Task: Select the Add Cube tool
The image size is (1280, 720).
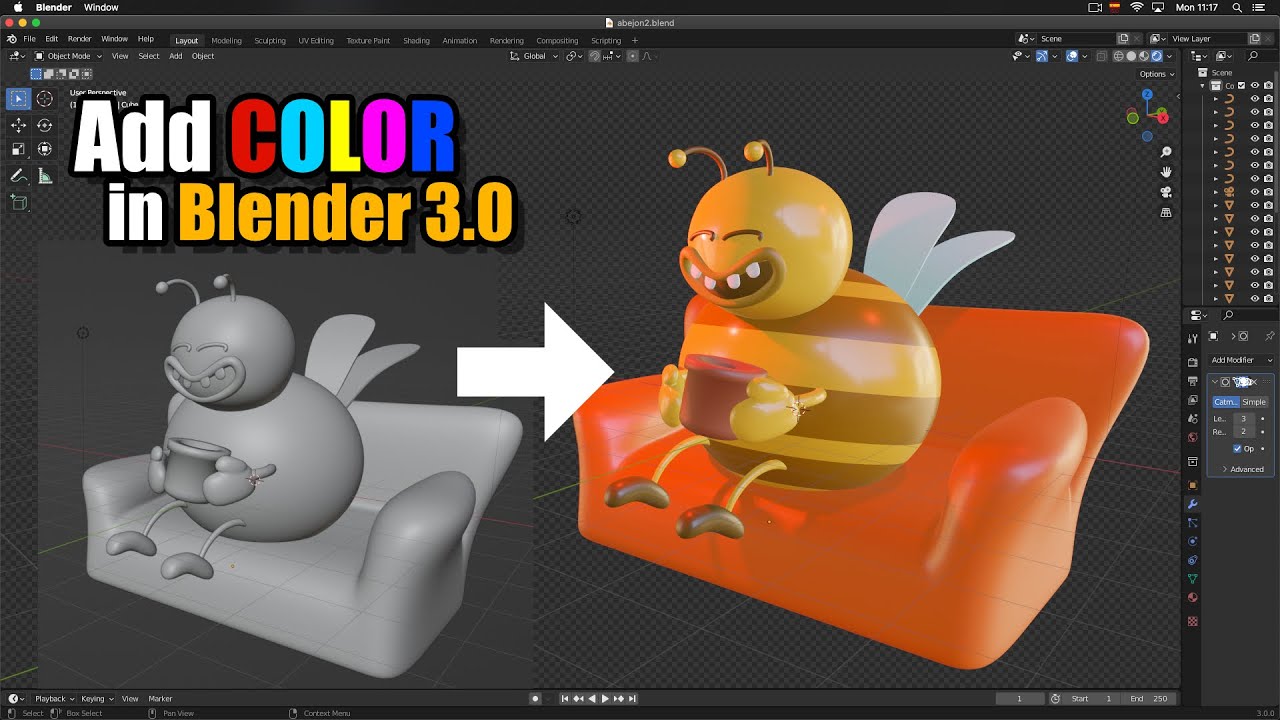Action: pyautogui.click(x=18, y=202)
